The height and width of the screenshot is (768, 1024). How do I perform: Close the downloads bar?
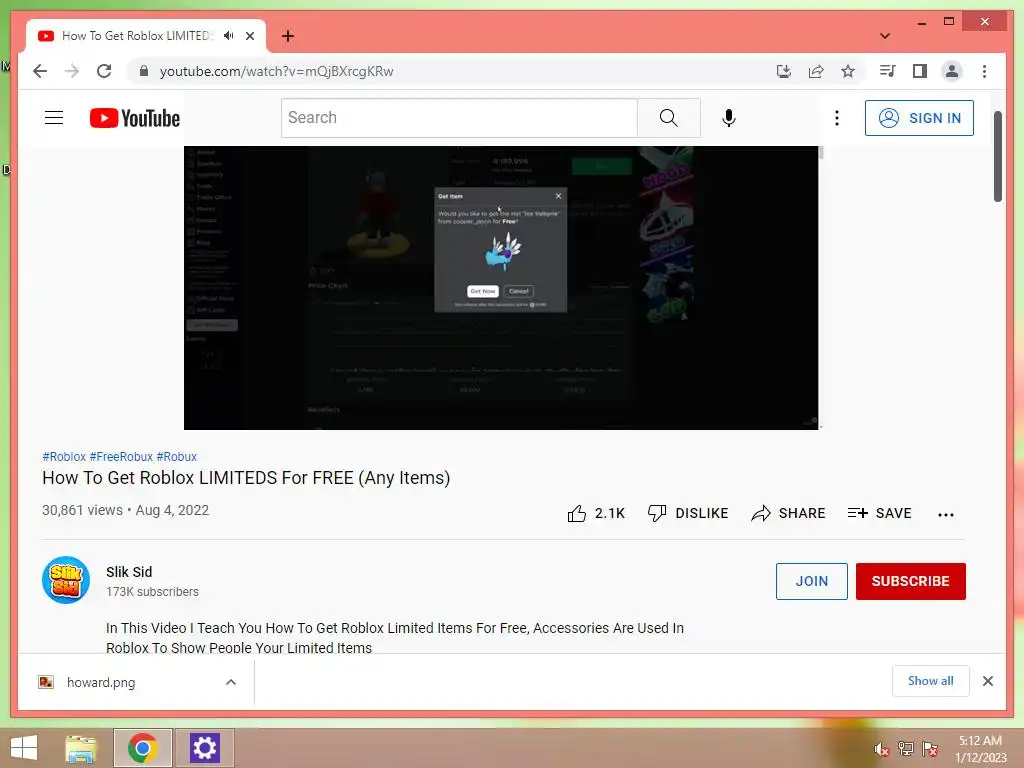987,681
